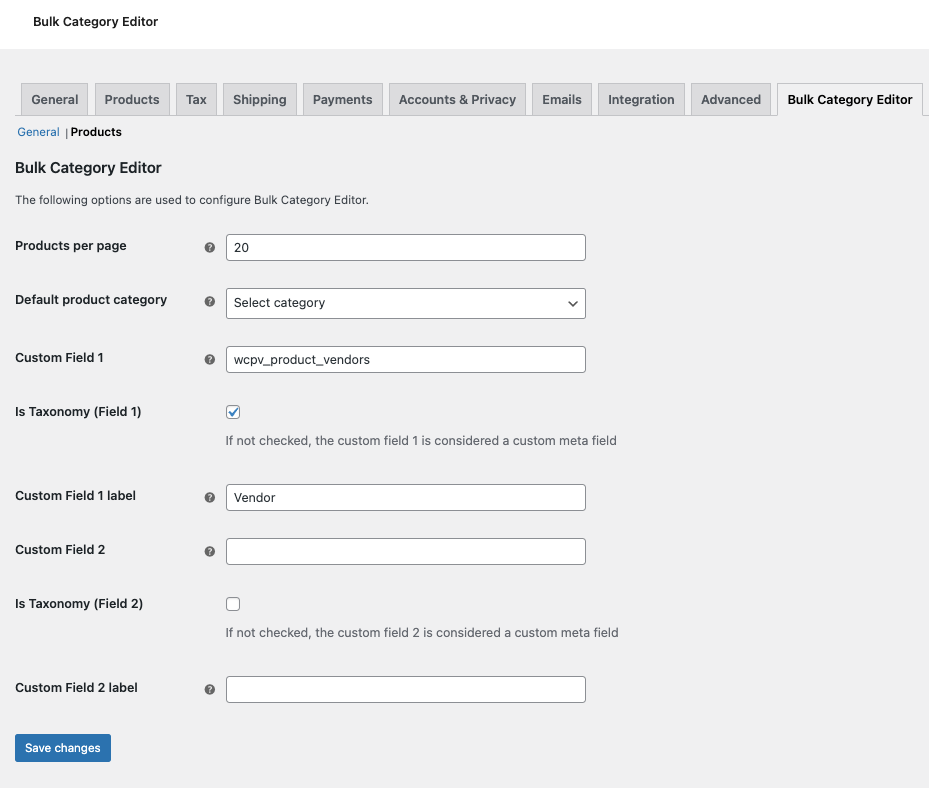Viewport: 929px width, 788px height.
Task: Click the Products section link
Action: pos(95,131)
